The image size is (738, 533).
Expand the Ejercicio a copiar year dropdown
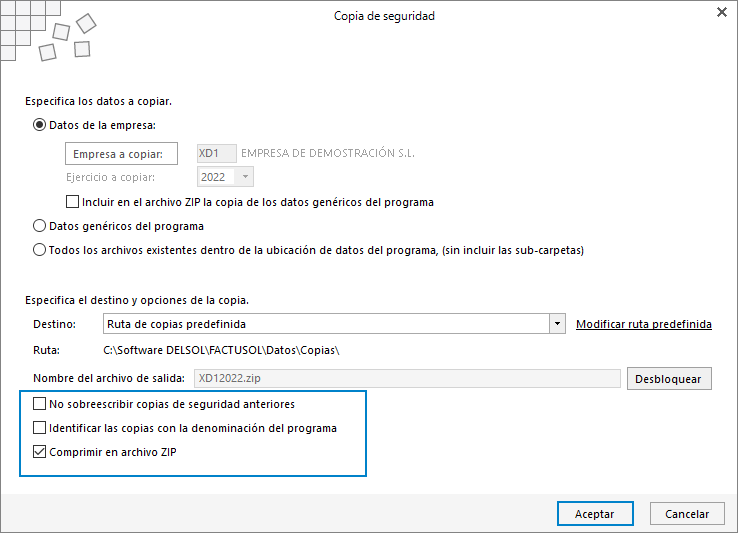point(245,177)
